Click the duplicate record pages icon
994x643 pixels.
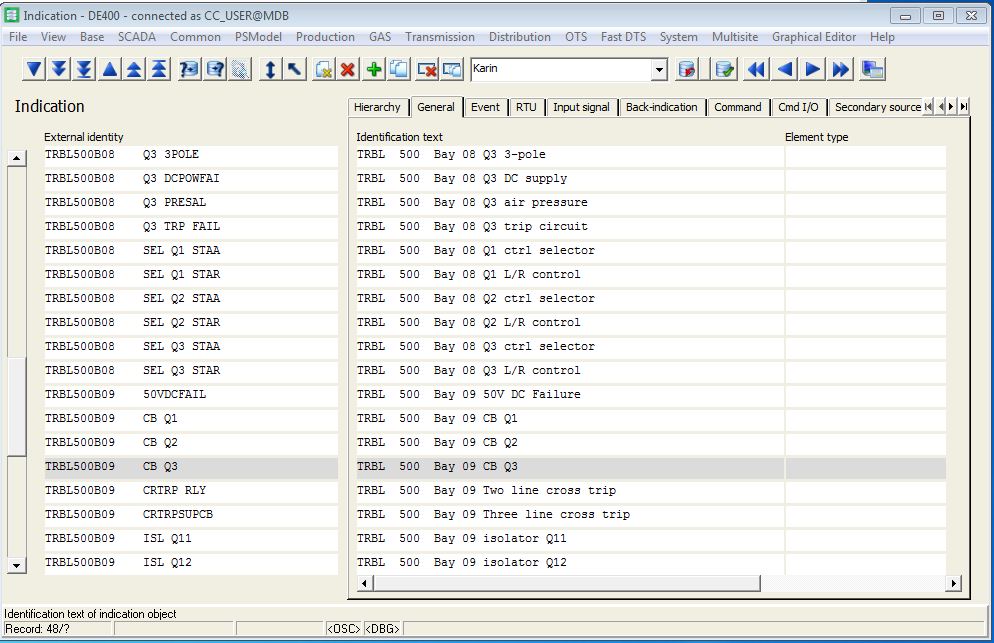click(399, 68)
